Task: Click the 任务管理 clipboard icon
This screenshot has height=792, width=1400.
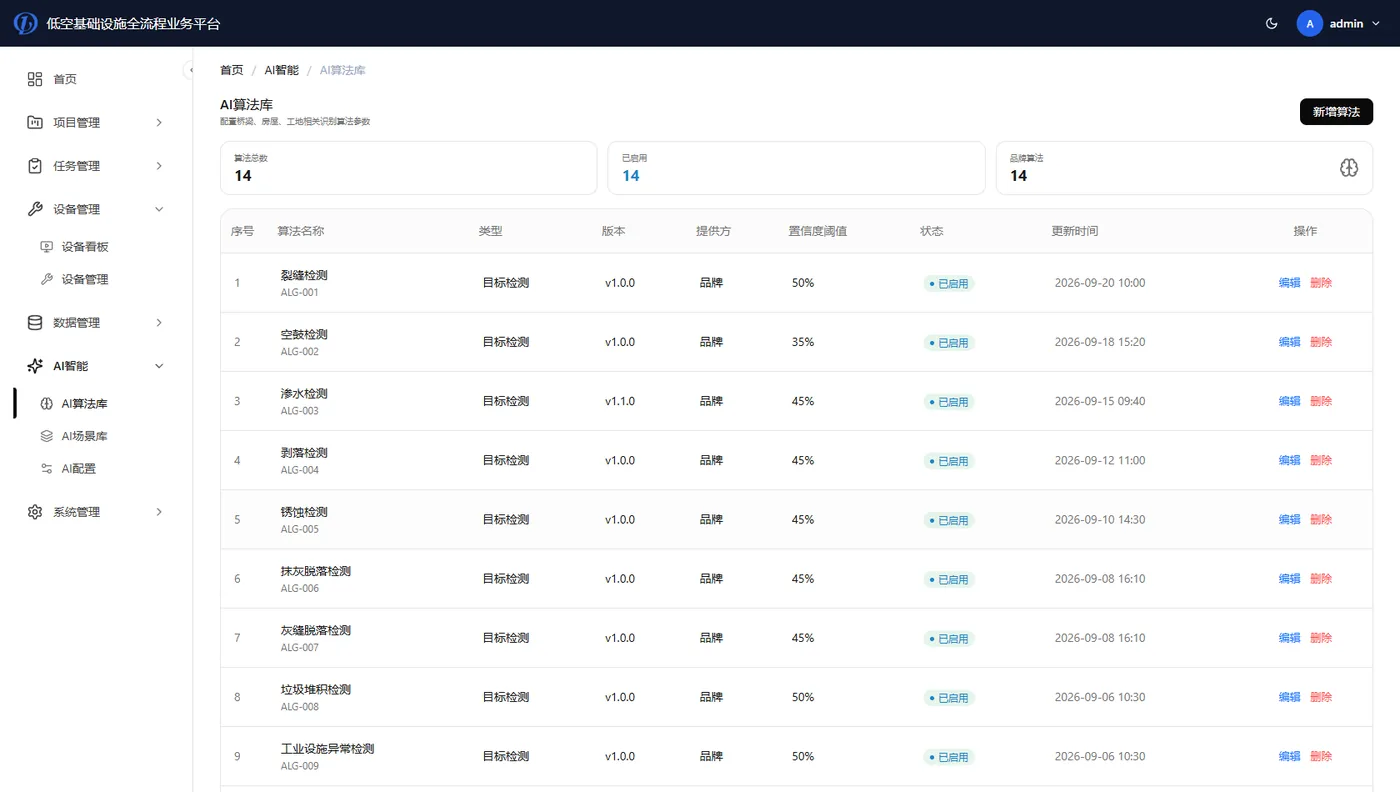Action: pyautogui.click(x=35, y=166)
